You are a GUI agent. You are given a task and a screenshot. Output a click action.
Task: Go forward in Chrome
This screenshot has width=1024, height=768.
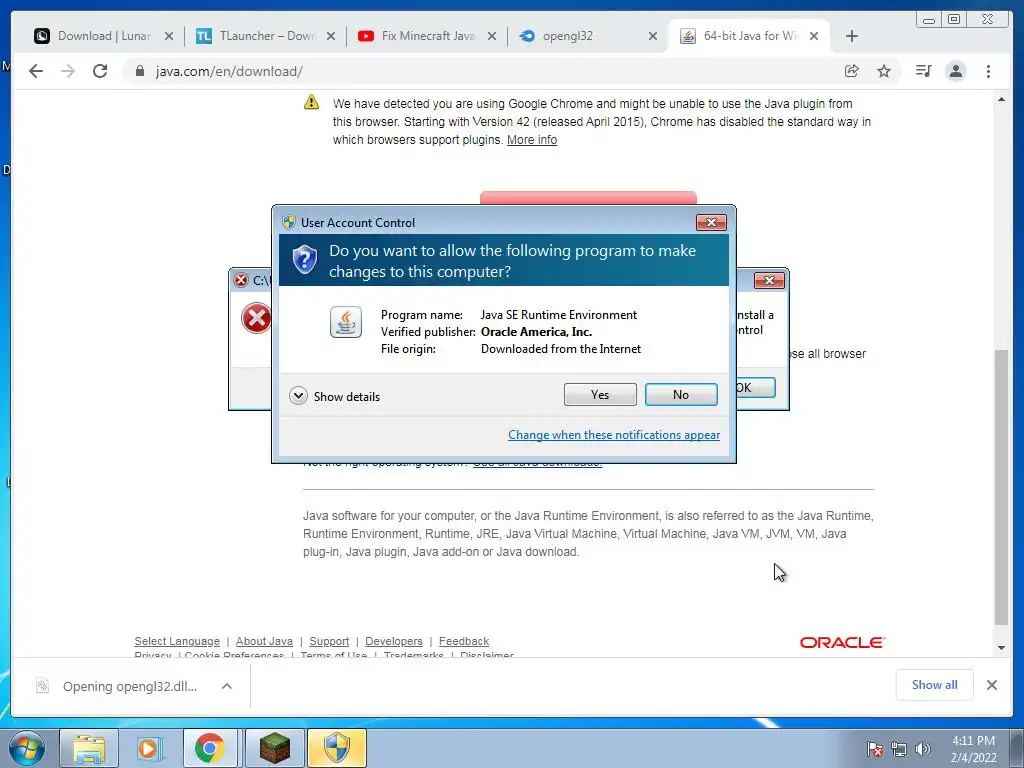pyautogui.click(x=68, y=71)
